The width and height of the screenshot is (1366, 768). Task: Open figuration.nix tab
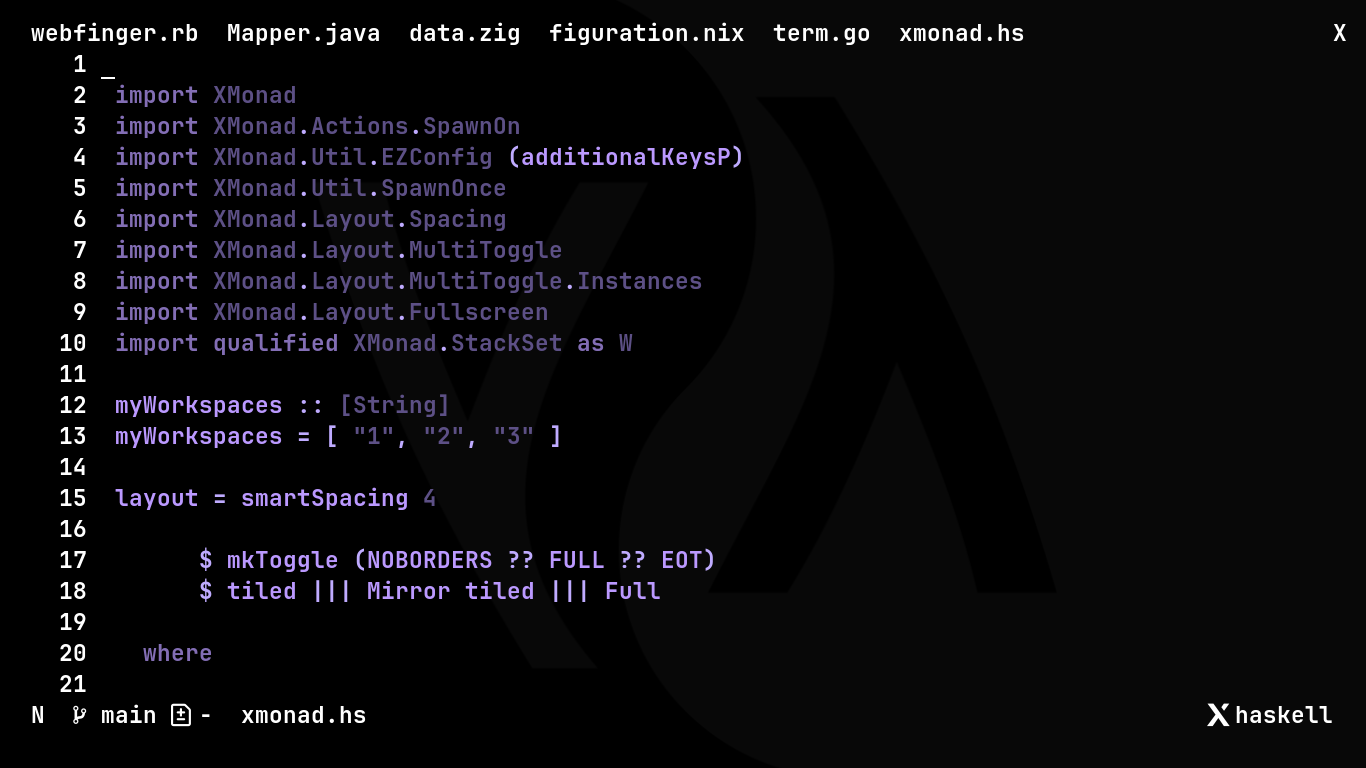pos(647,33)
